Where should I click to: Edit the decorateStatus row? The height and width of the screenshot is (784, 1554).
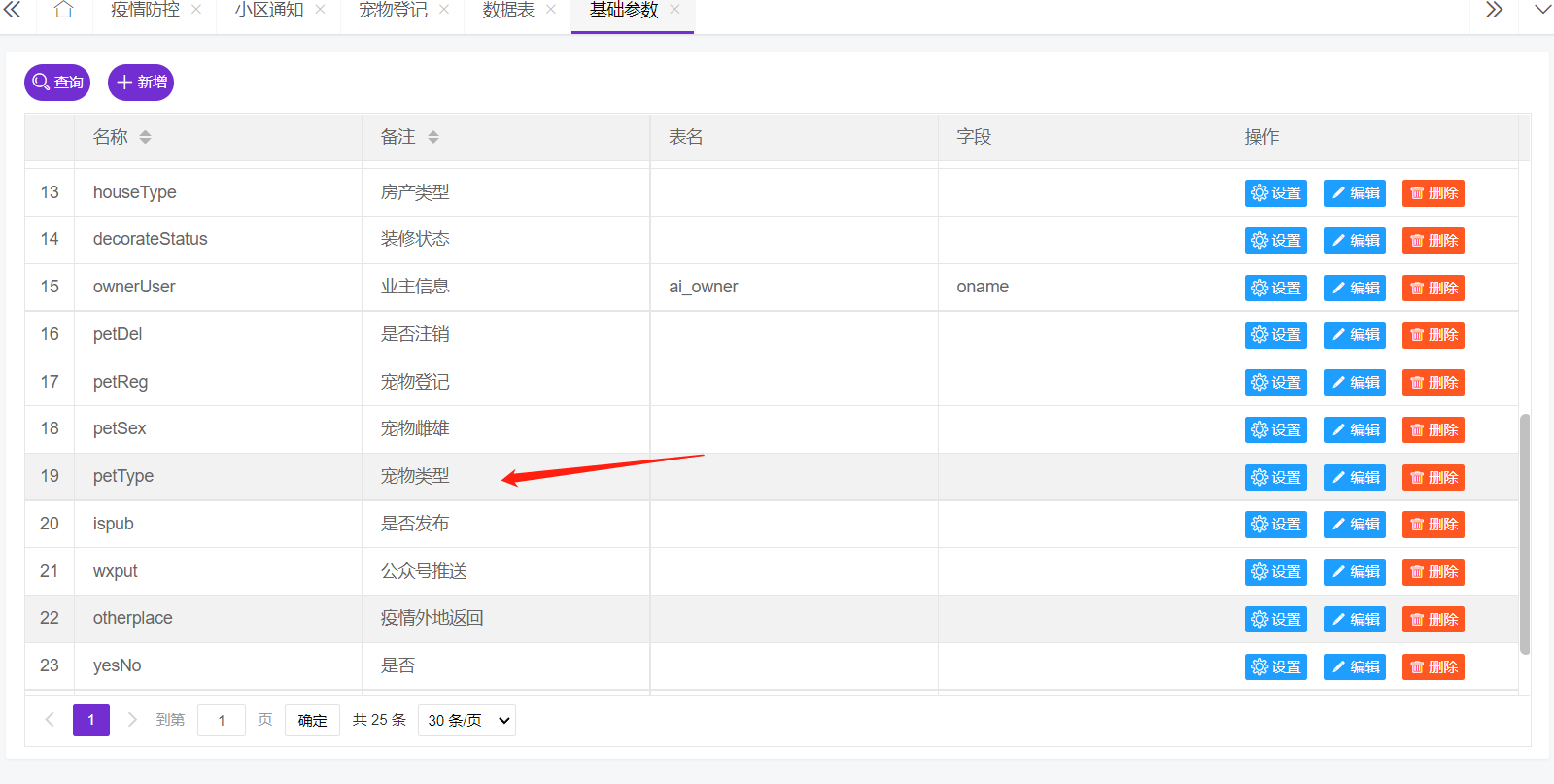coord(1355,240)
